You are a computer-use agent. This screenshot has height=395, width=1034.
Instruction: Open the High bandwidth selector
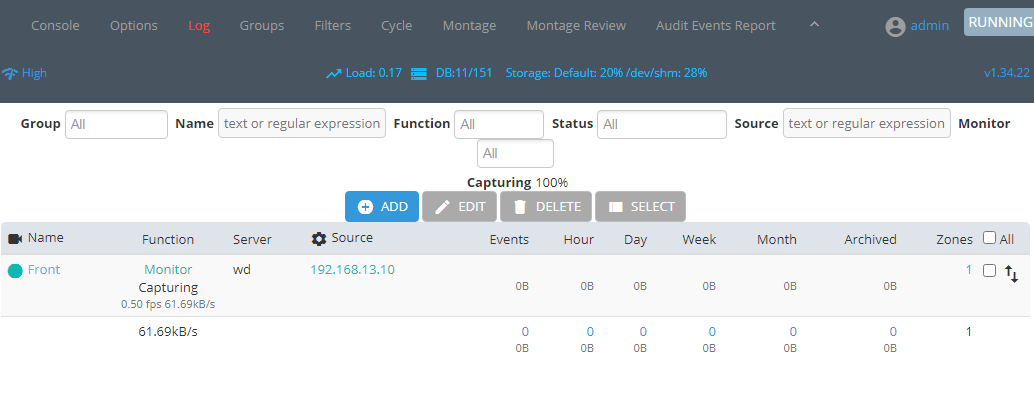pyautogui.click(x=34, y=73)
